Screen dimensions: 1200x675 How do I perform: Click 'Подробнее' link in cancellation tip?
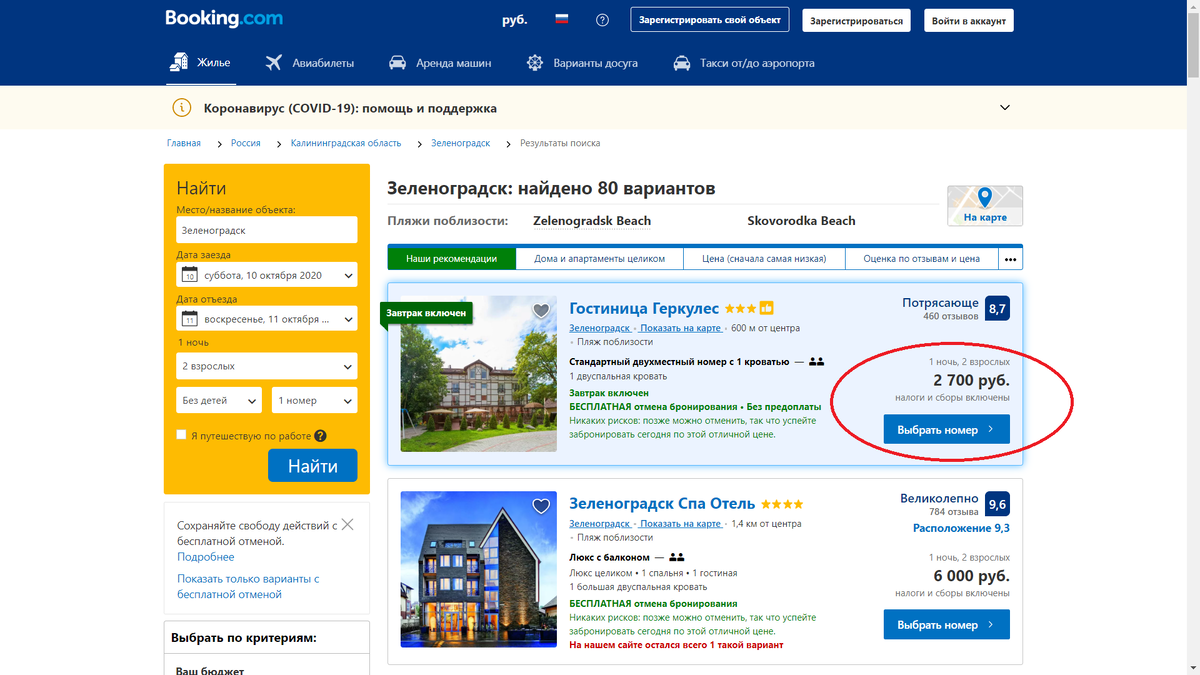coord(206,557)
